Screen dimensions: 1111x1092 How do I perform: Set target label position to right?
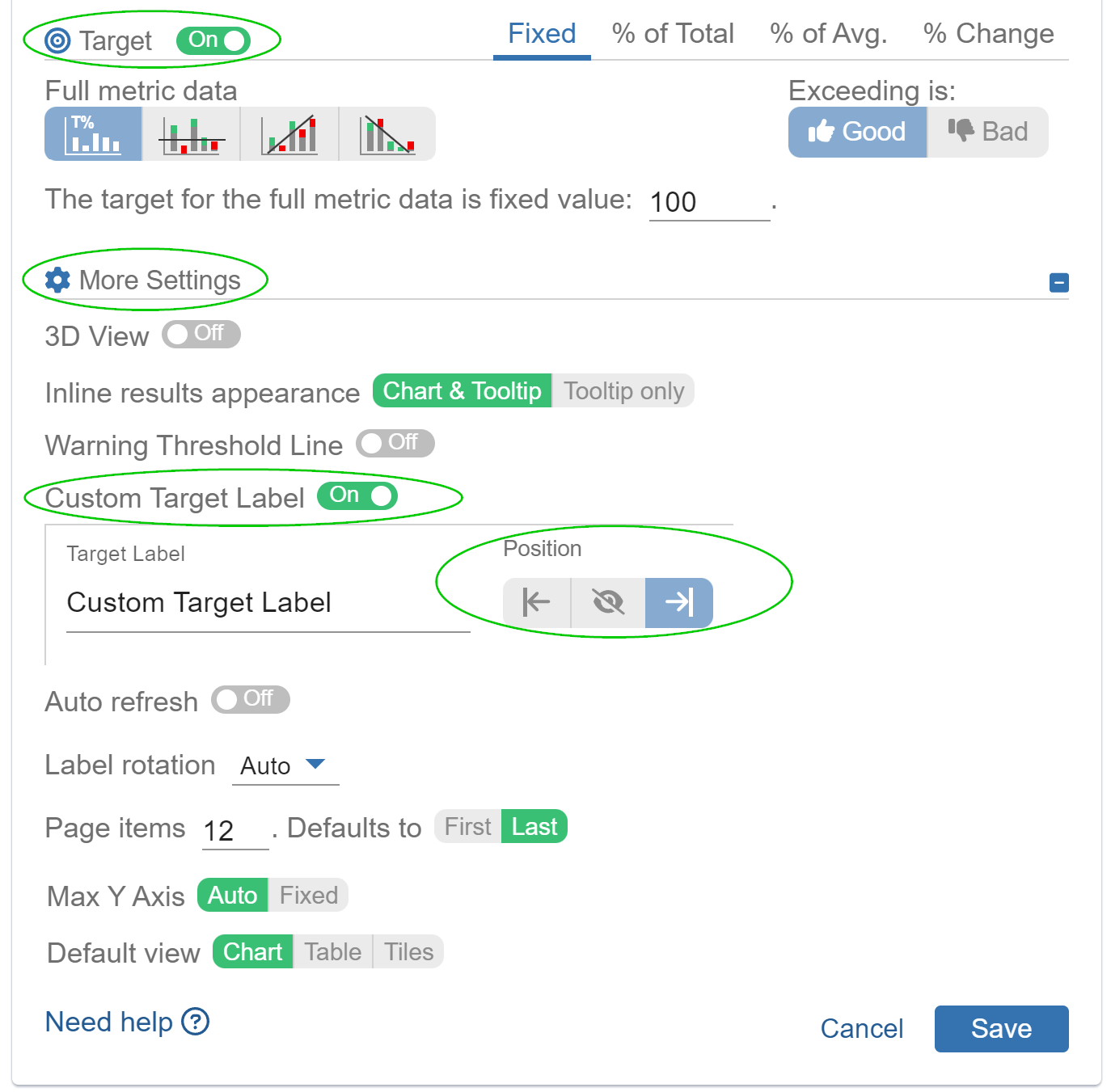pyautogui.click(x=678, y=602)
